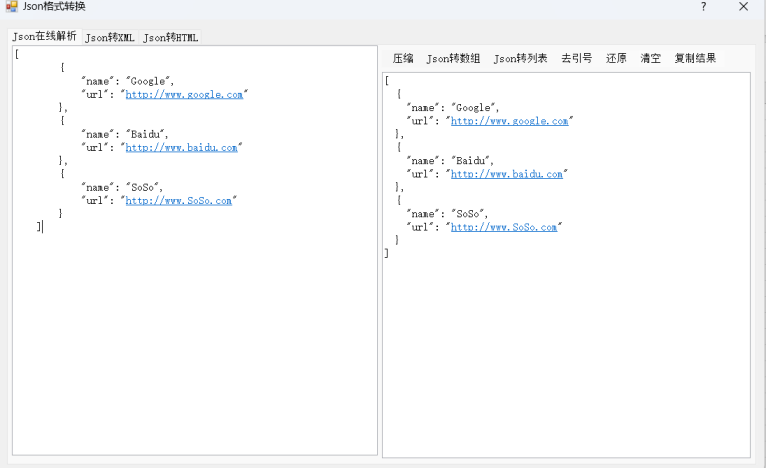Screen dimensions: 766x468
Task: Open baidu.com link in right result pane
Action: 507,174
